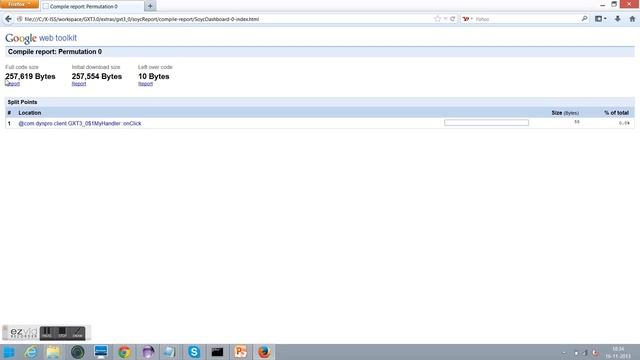The height and width of the screenshot is (360, 640).
Task: Open Report link under Full code size
Action: pos(13,84)
